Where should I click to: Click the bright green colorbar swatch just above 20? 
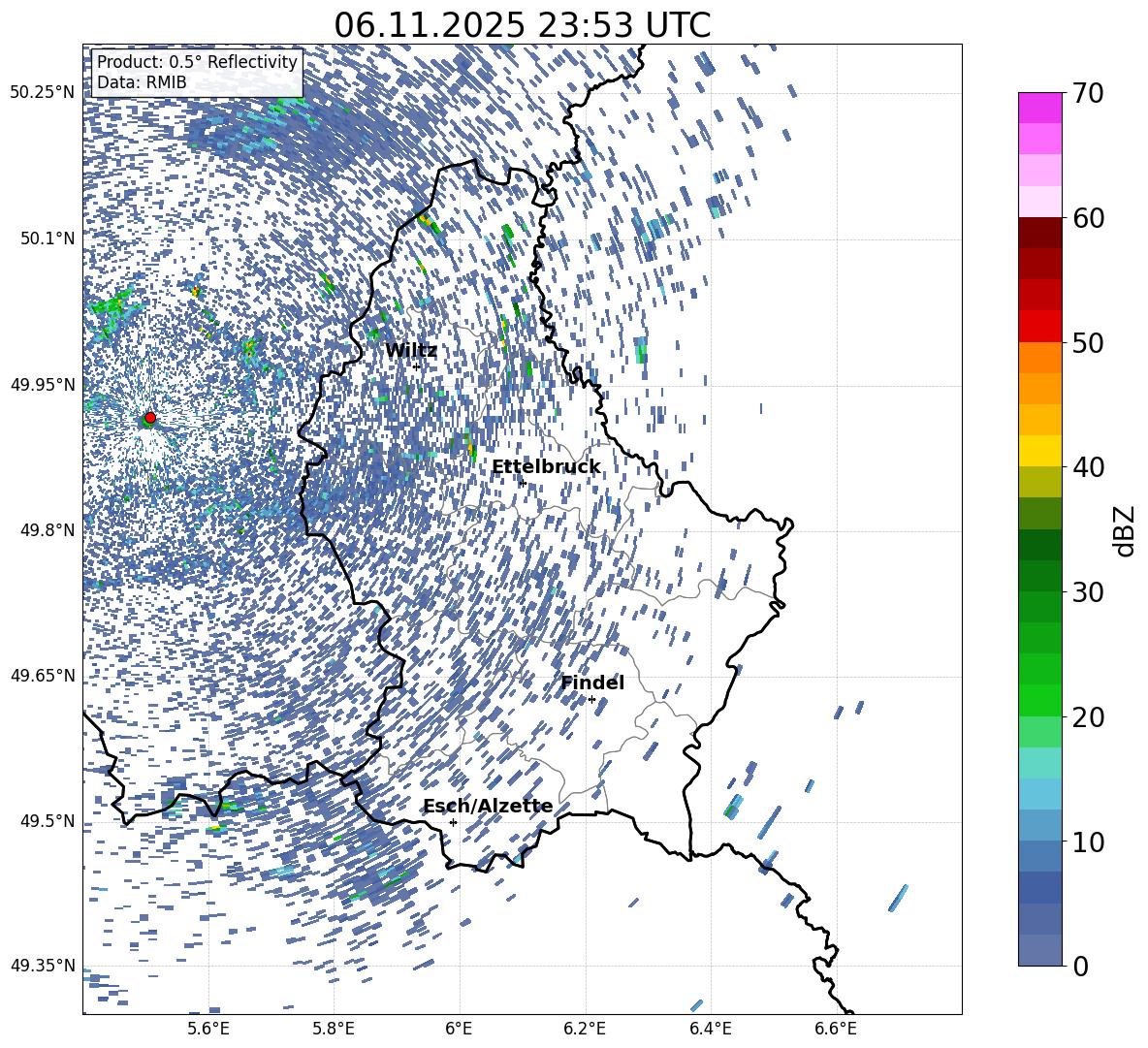click(1039, 700)
